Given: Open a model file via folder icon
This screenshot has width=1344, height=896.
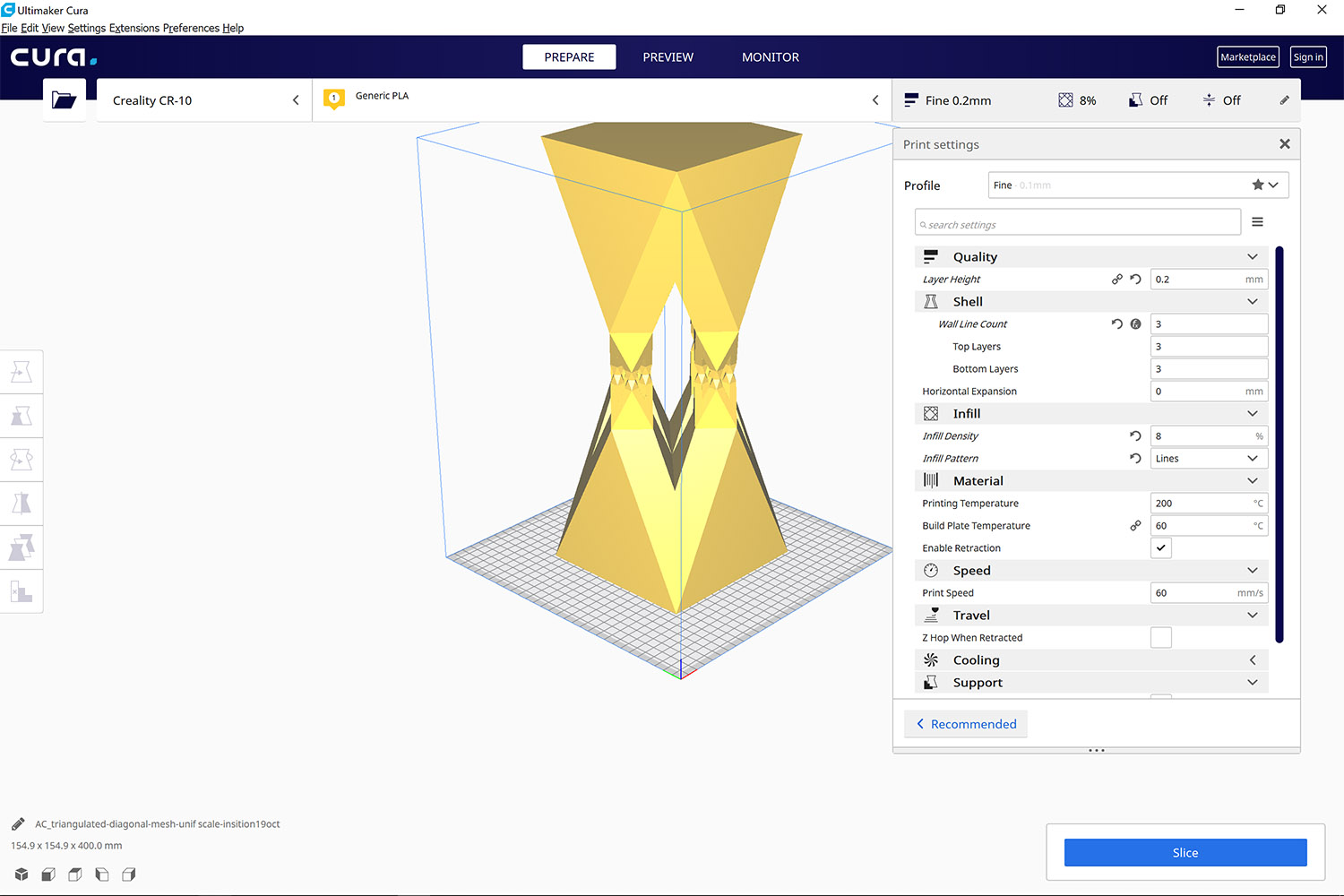Looking at the screenshot, I should pyautogui.click(x=64, y=99).
